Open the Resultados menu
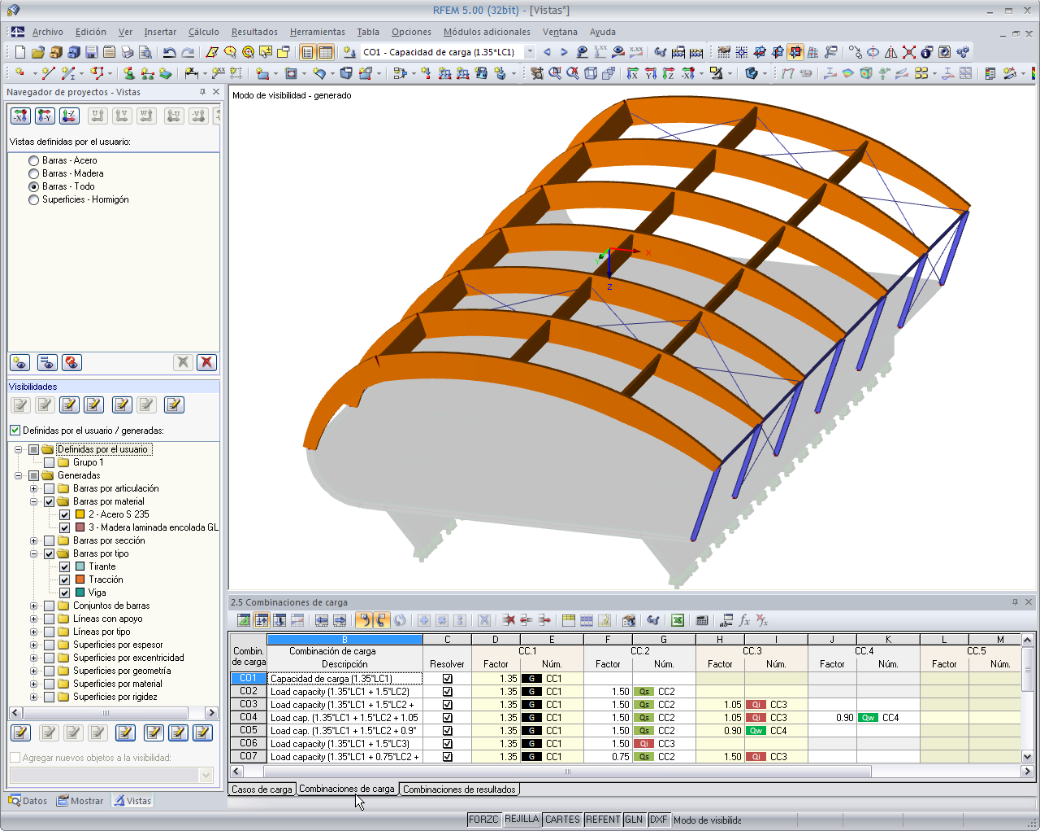 pyautogui.click(x=254, y=32)
